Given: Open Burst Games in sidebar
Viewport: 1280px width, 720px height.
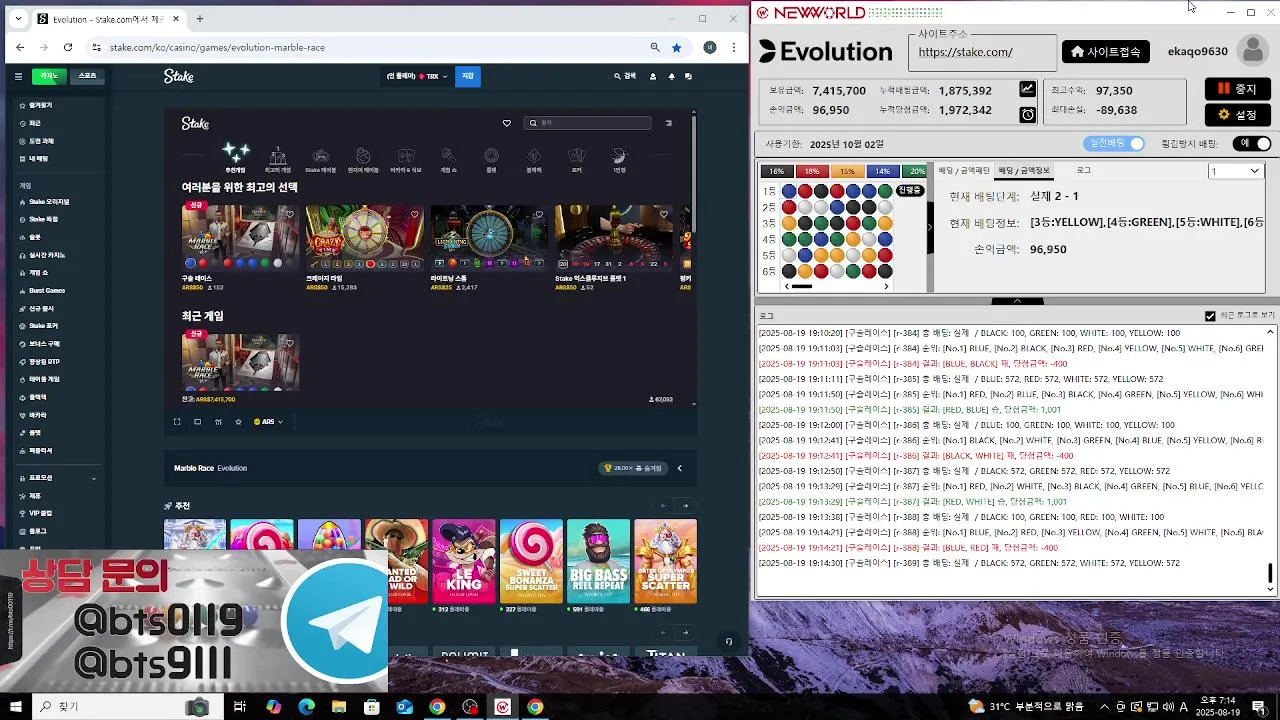Looking at the screenshot, I should (47, 291).
